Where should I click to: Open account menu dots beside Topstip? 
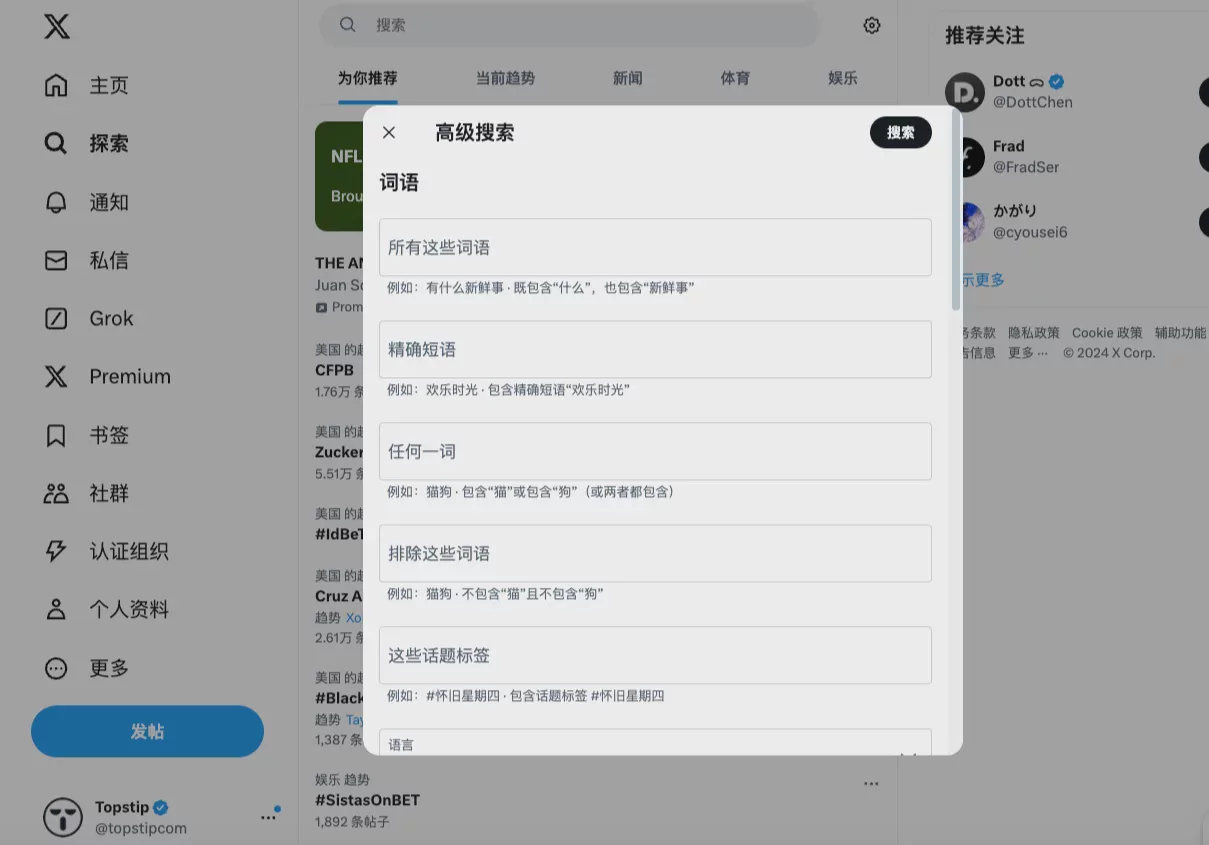(268, 817)
